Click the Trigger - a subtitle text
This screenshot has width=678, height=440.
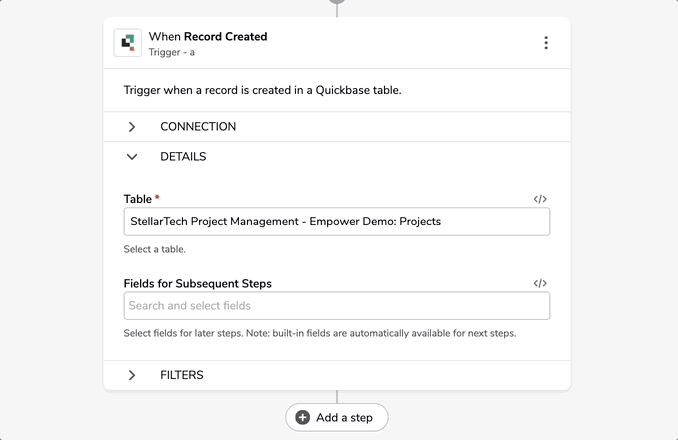click(x=172, y=52)
